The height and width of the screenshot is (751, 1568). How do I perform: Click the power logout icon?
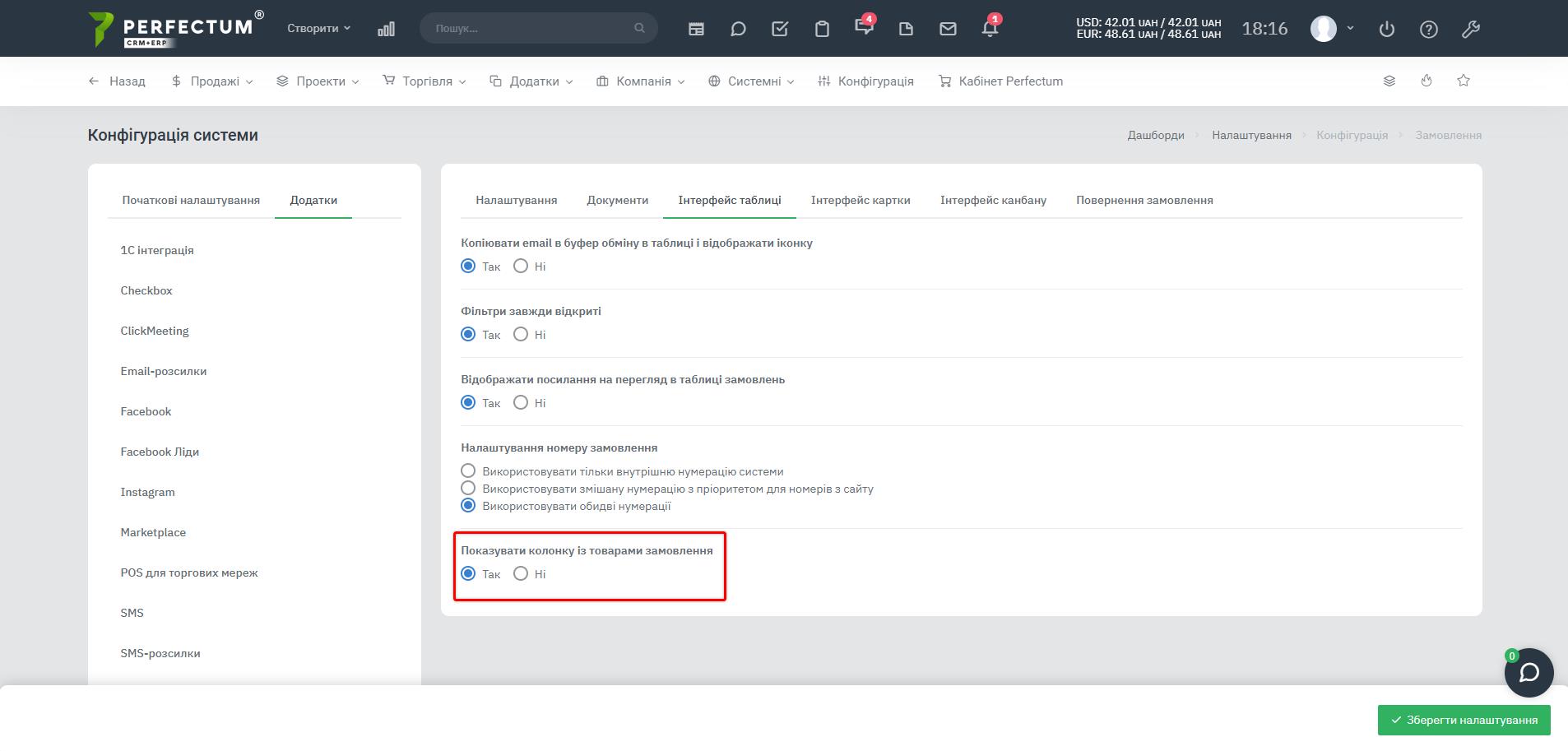1387,29
